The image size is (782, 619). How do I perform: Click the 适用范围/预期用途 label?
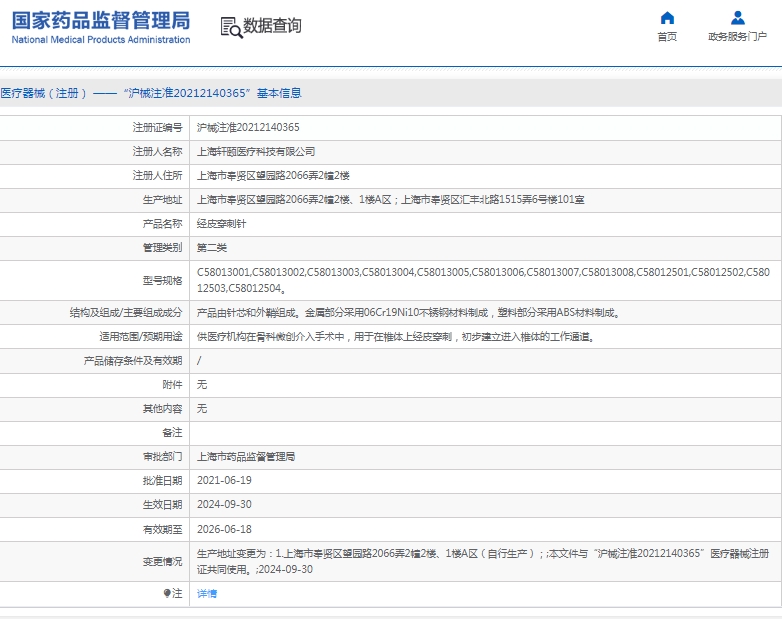coord(141,337)
